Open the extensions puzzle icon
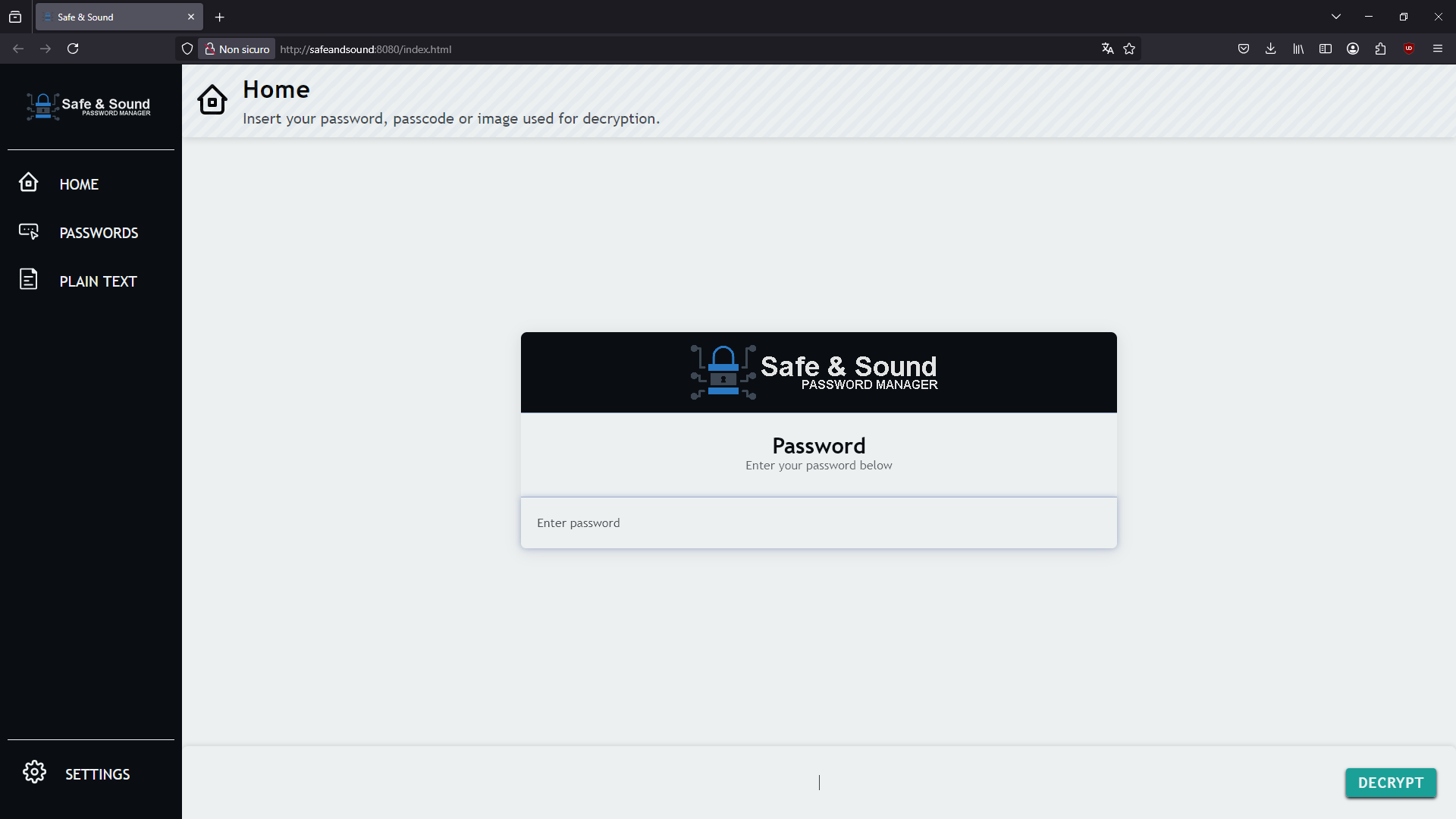Viewport: 1456px width, 819px height. [1380, 49]
